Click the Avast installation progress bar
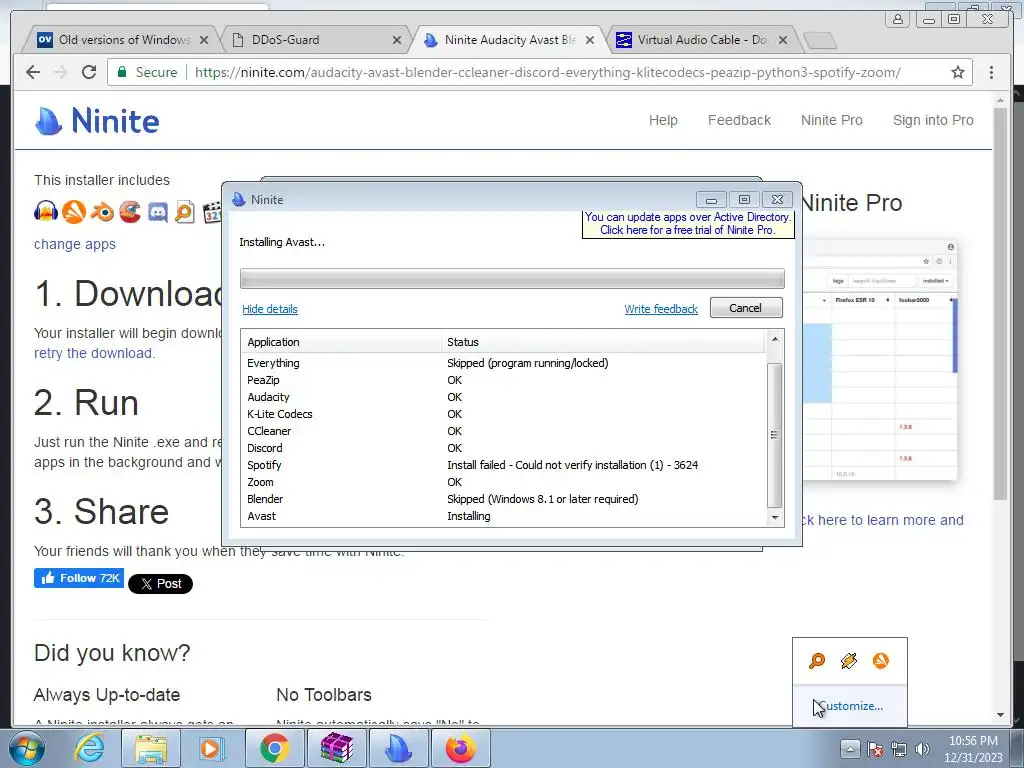This screenshot has width=1024, height=768. pos(512,278)
